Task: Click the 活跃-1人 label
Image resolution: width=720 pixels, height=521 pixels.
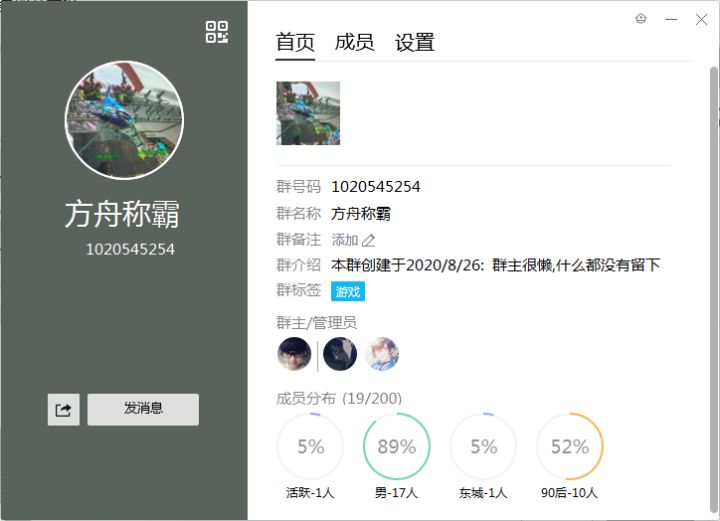Action: 310,493
